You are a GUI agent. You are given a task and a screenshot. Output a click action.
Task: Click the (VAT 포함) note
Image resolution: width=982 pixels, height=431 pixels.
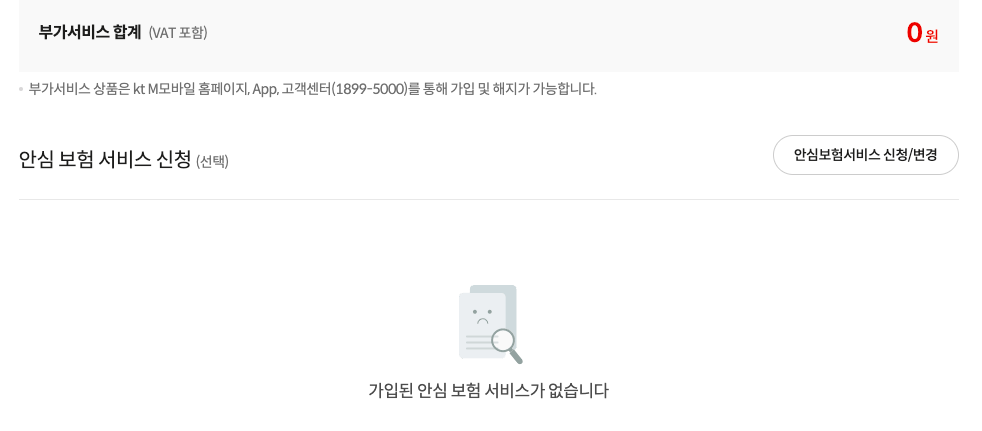tap(178, 33)
